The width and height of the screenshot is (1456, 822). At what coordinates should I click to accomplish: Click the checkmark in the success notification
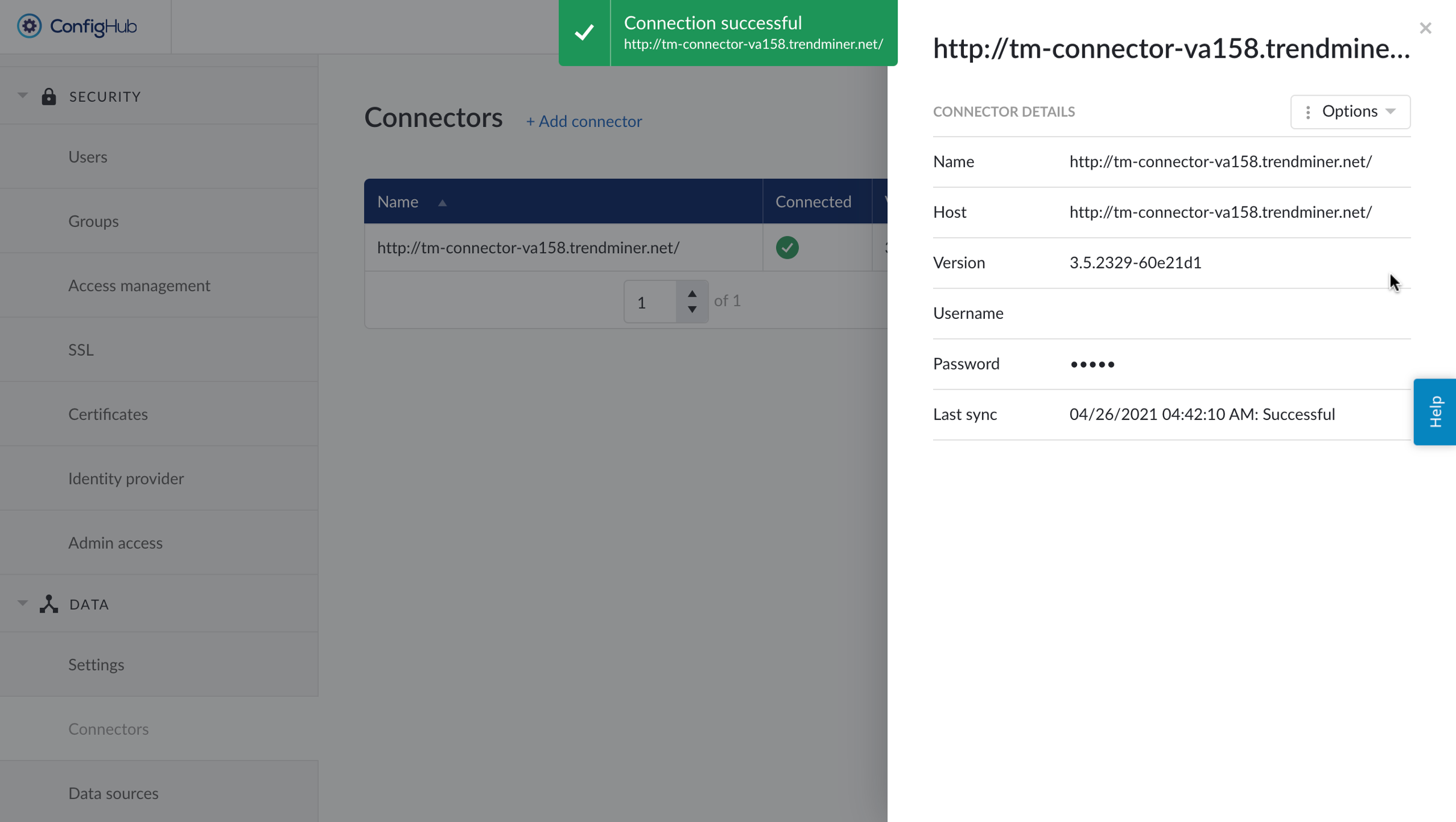tap(584, 32)
